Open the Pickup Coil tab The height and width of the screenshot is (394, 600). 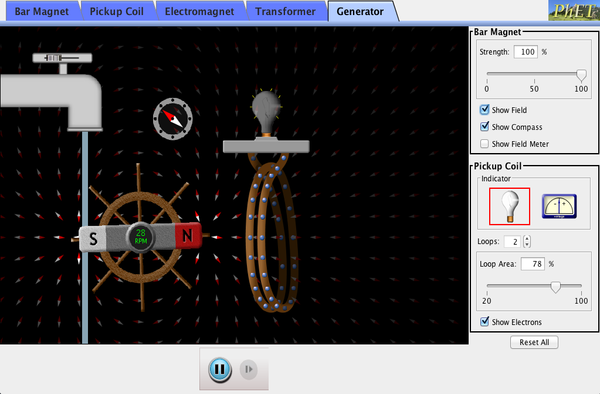(117, 11)
